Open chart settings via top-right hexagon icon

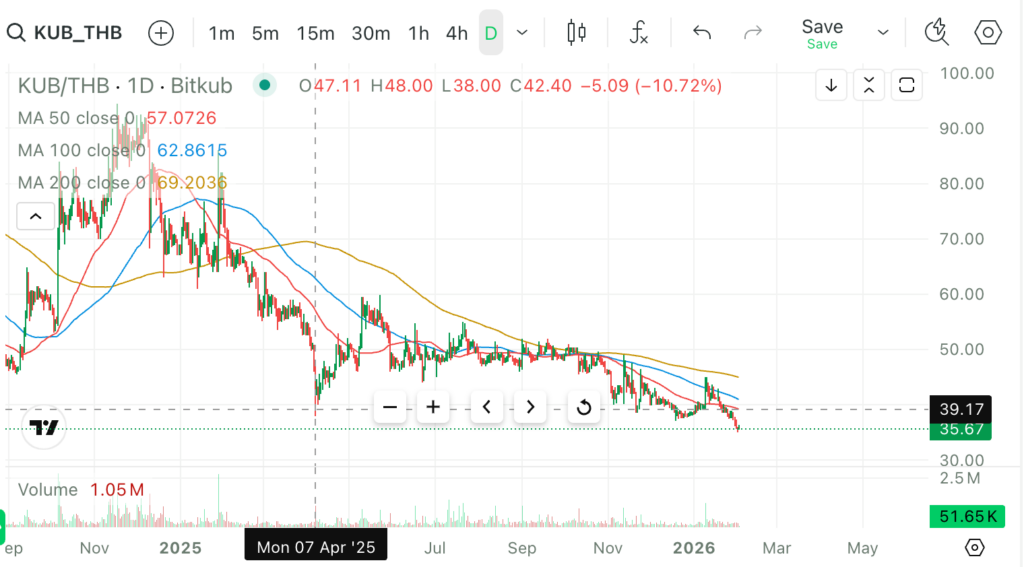coord(988,33)
